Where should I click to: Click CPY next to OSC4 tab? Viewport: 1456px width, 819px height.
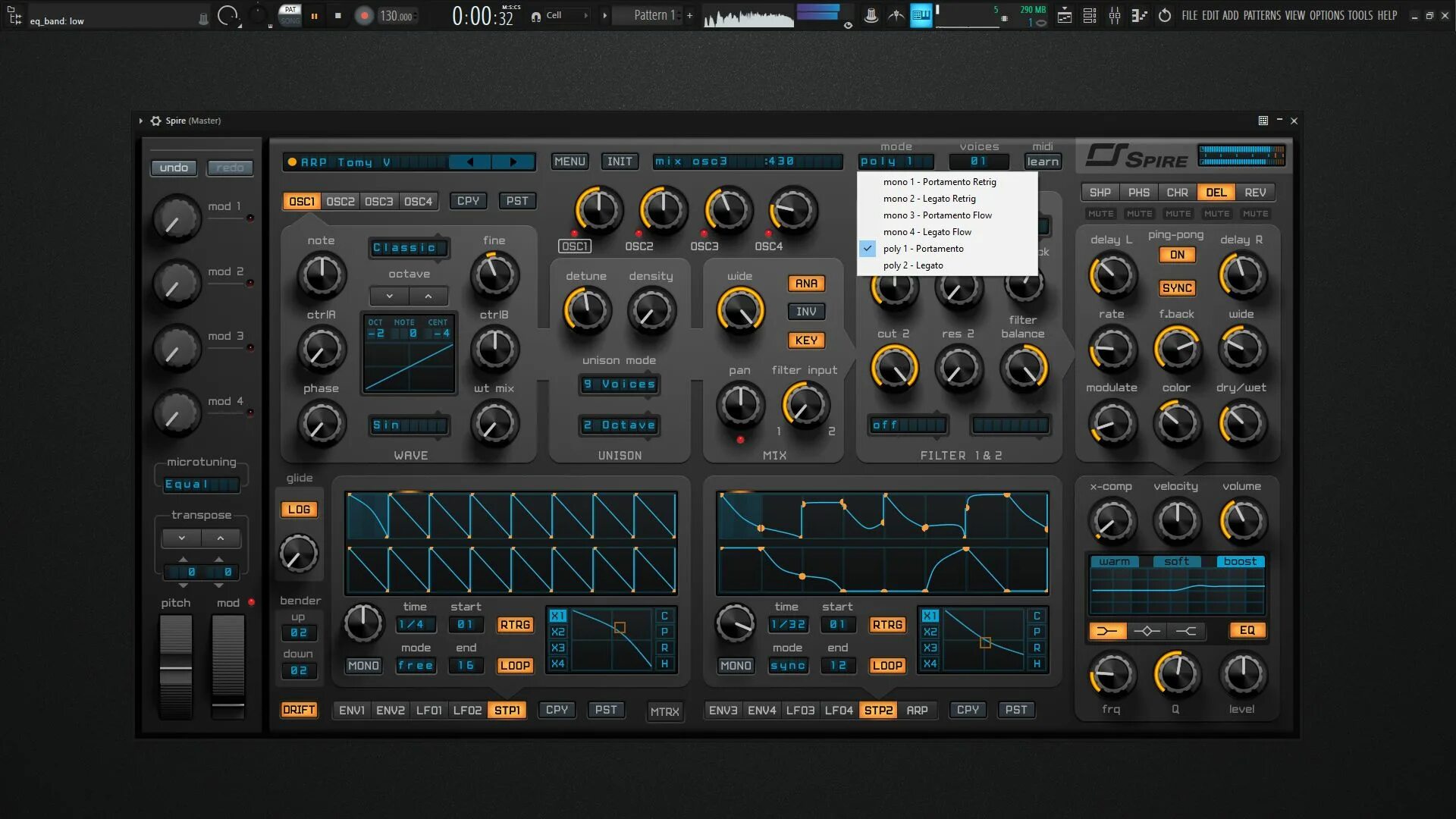(468, 201)
